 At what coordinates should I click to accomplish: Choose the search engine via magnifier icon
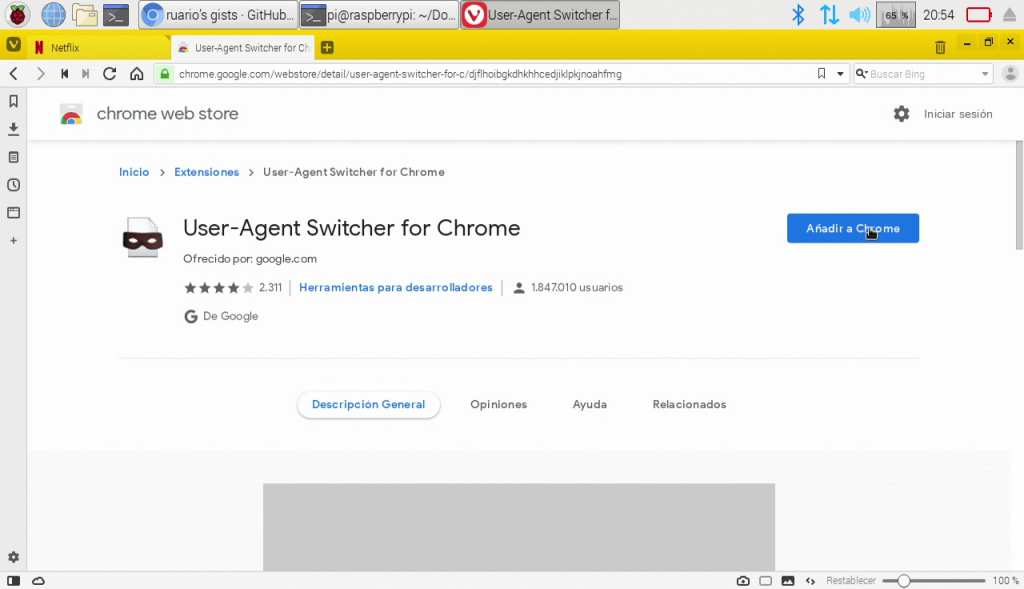[861, 74]
